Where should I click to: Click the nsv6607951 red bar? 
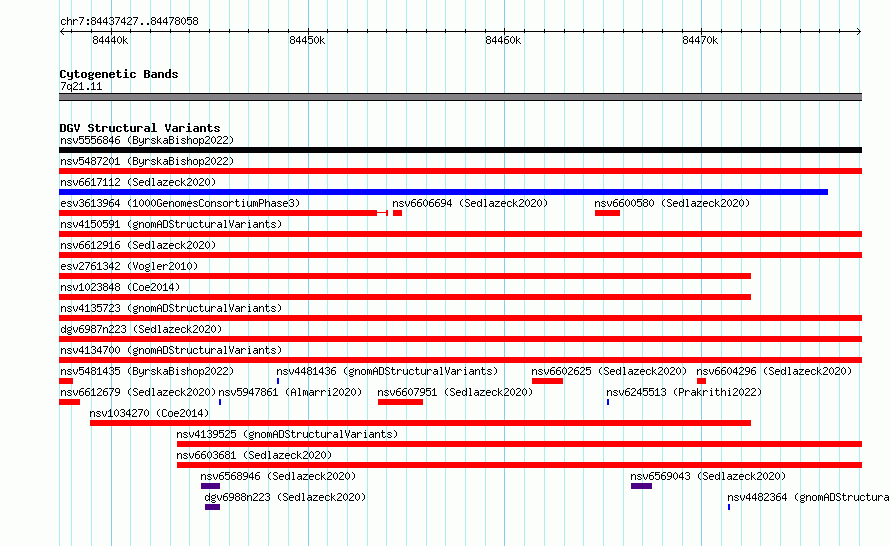point(400,402)
